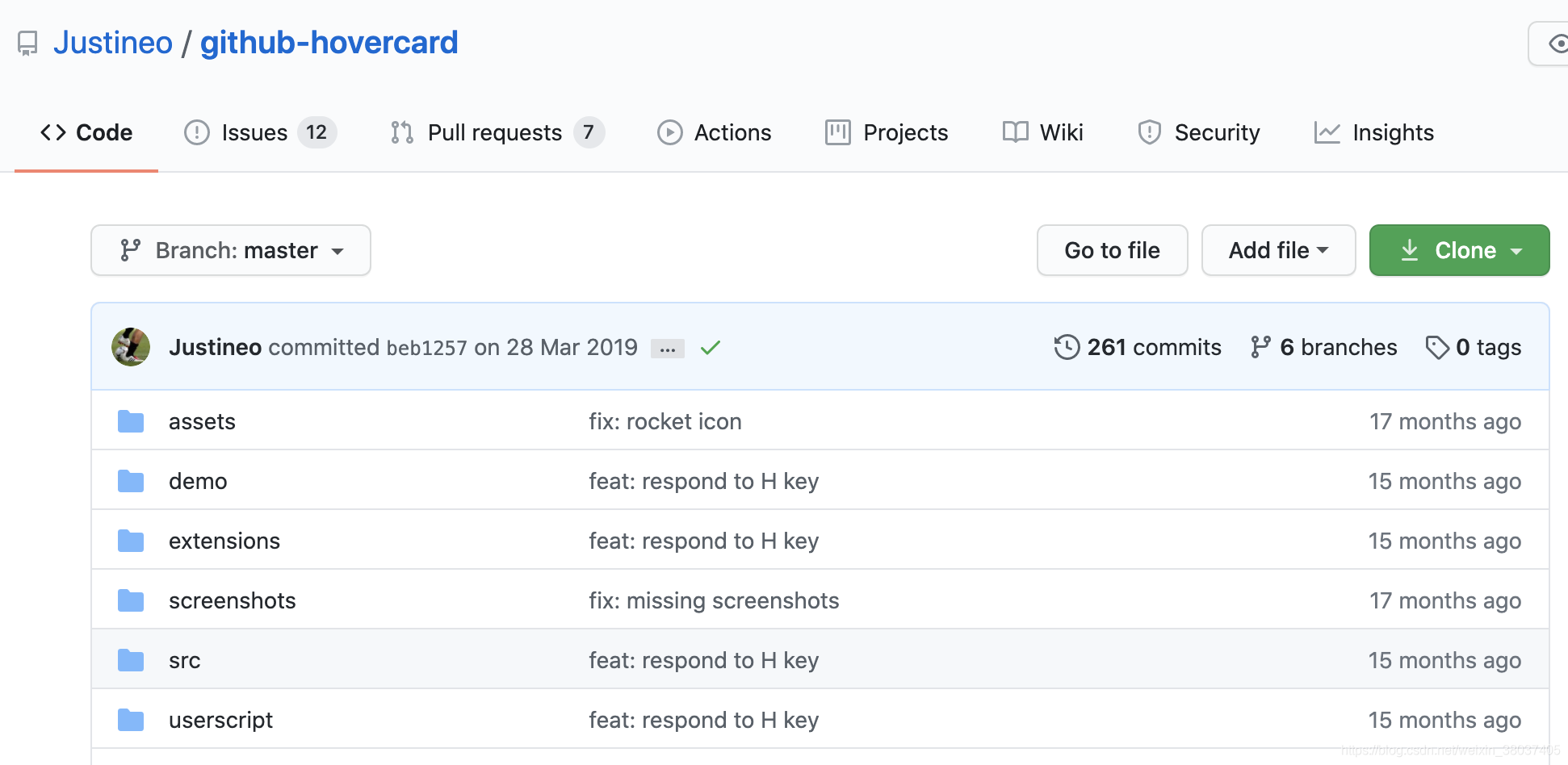Screen dimensions: 1568x765
Task: Click the src folder icon
Action: pos(131,660)
